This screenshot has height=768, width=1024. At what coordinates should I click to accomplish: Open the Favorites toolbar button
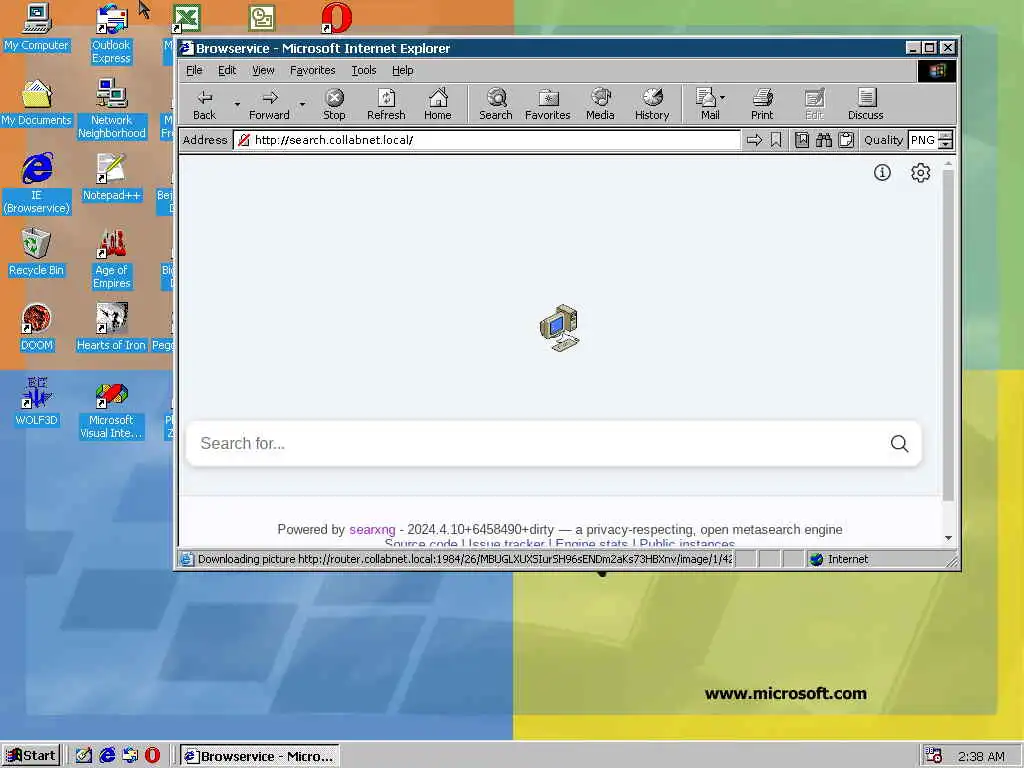(x=547, y=104)
